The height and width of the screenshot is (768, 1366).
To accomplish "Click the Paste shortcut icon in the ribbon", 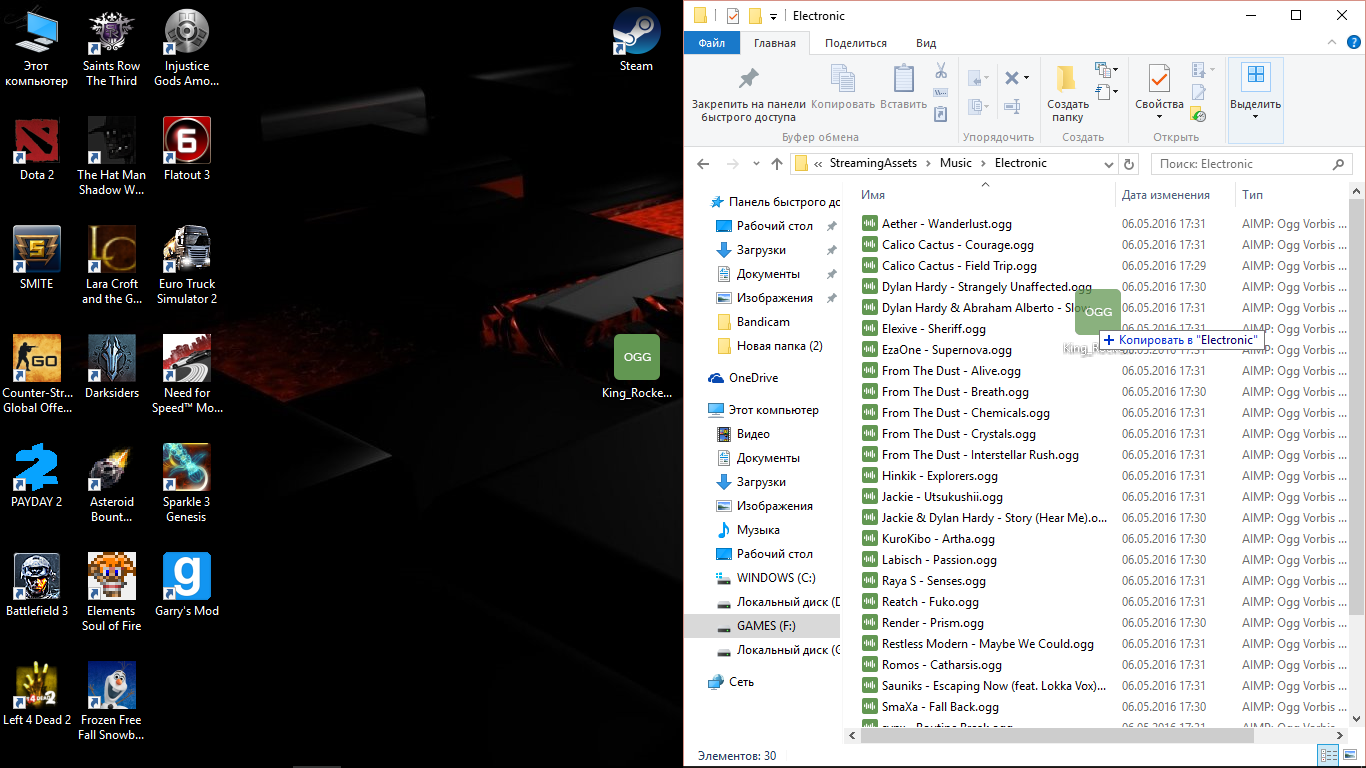I will click(x=941, y=114).
